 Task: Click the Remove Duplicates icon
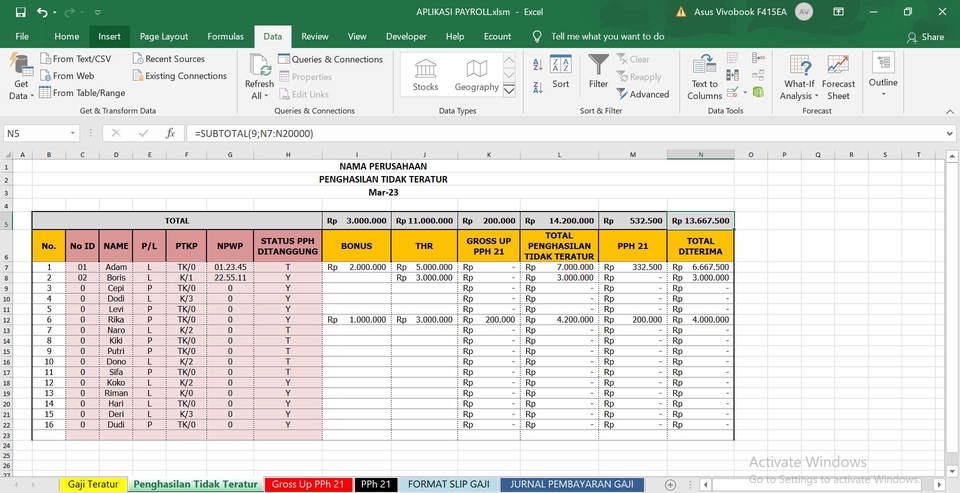coord(732,75)
